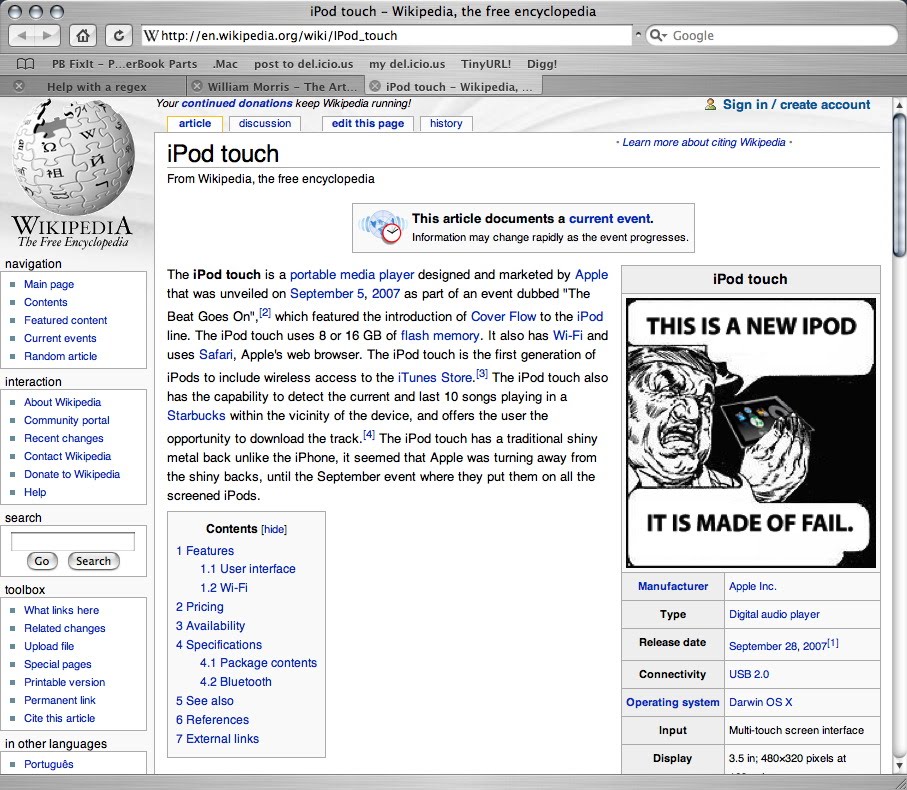The height and width of the screenshot is (790, 907).
Task: Click the sidebar Search button
Action: pyautogui.click(x=93, y=561)
